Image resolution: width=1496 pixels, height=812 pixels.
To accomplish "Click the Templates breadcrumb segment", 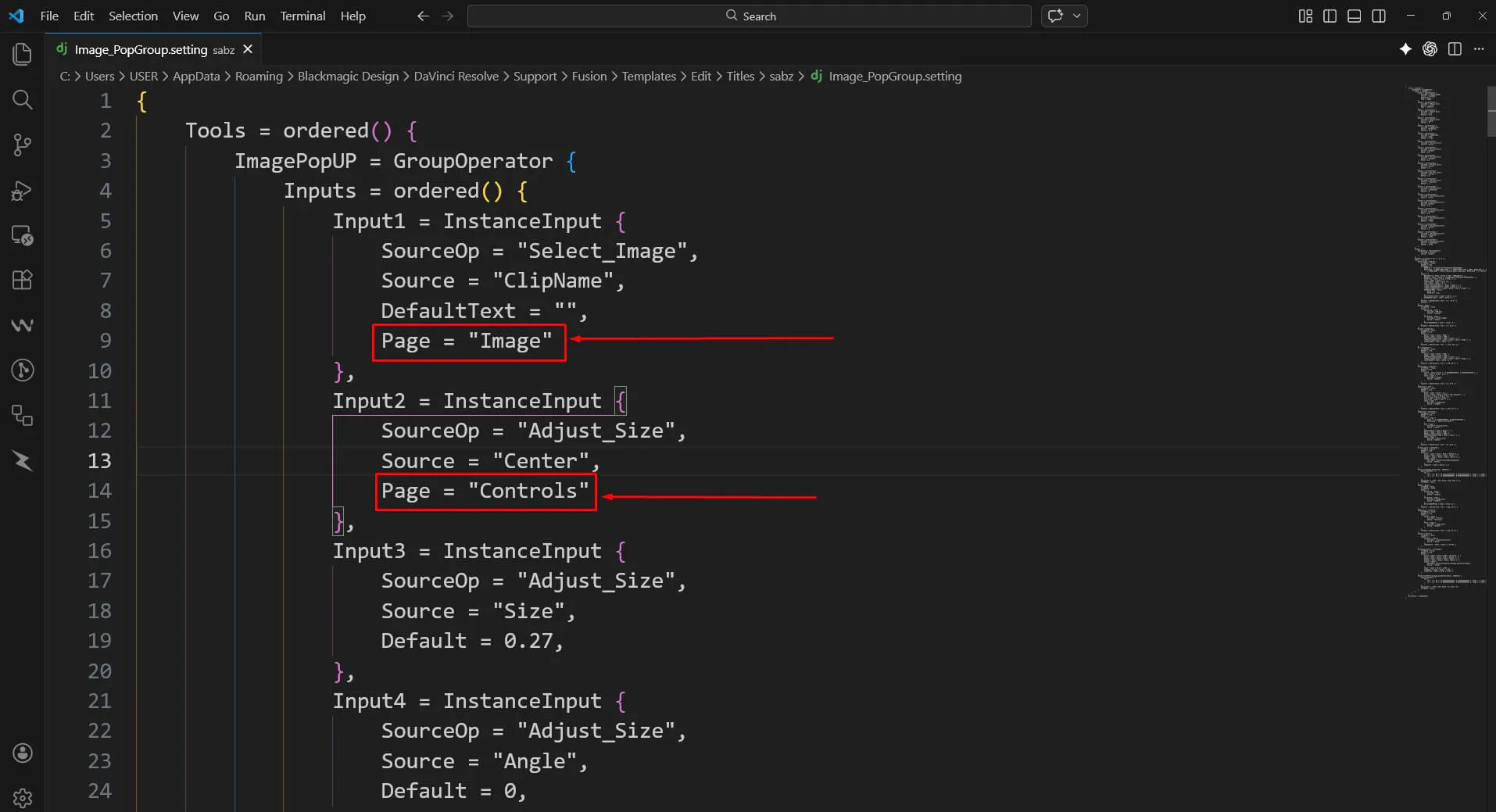I will point(649,76).
